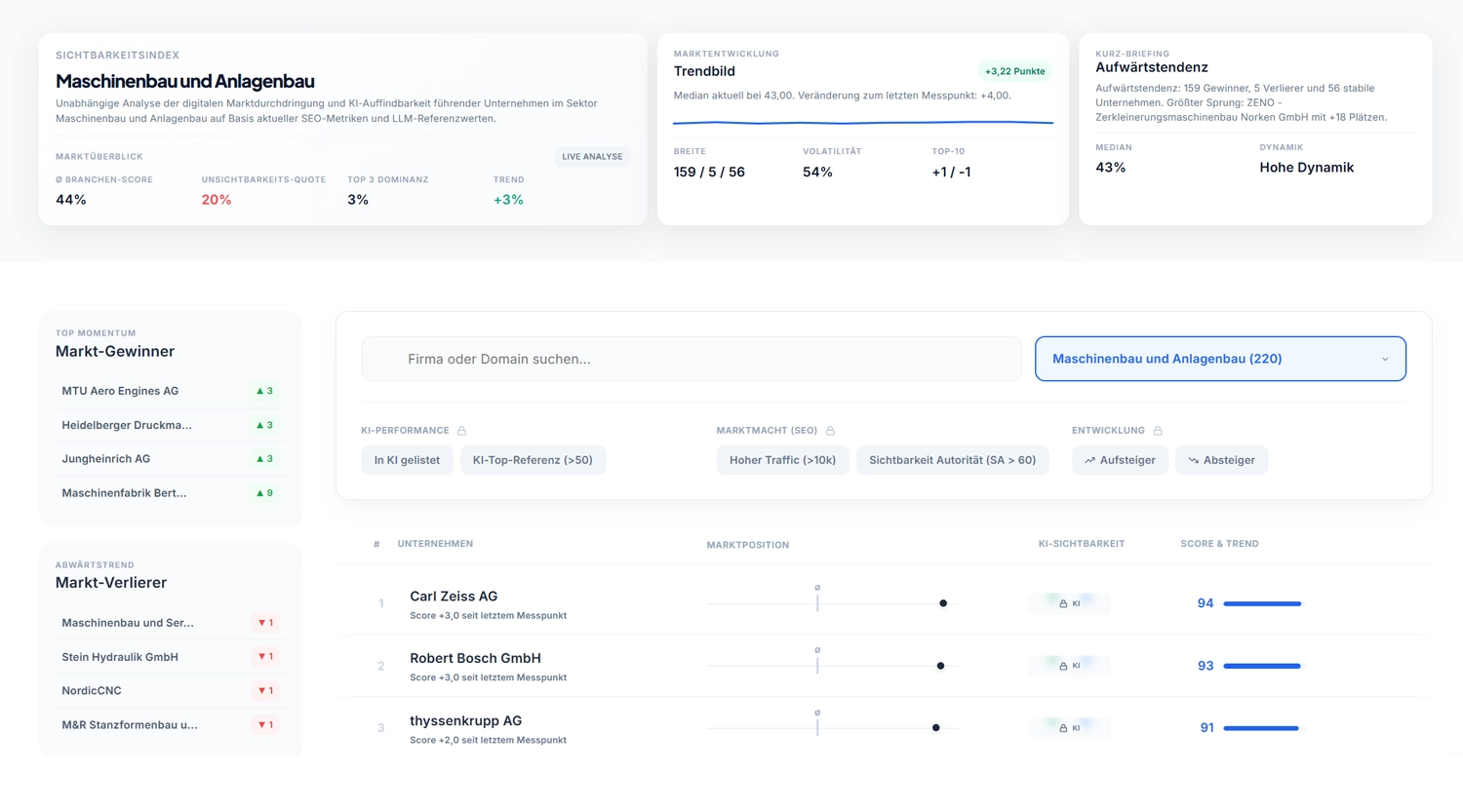Toggle the 'In KI gelistet' filter
1463x812 pixels.
[407, 460]
